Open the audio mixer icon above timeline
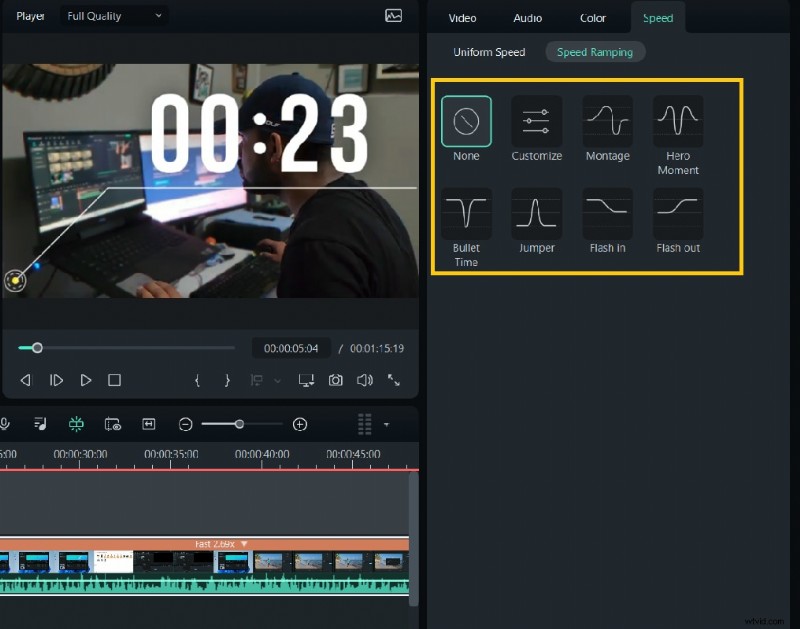800x629 pixels. click(40, 424)
